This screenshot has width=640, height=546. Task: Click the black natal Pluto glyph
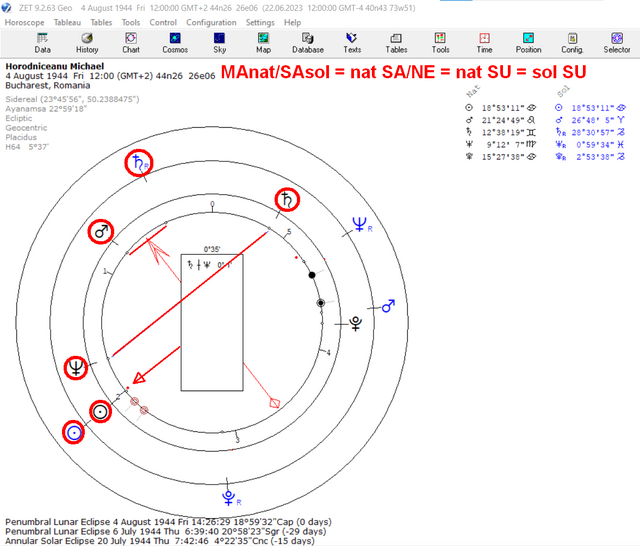point(356,324)
